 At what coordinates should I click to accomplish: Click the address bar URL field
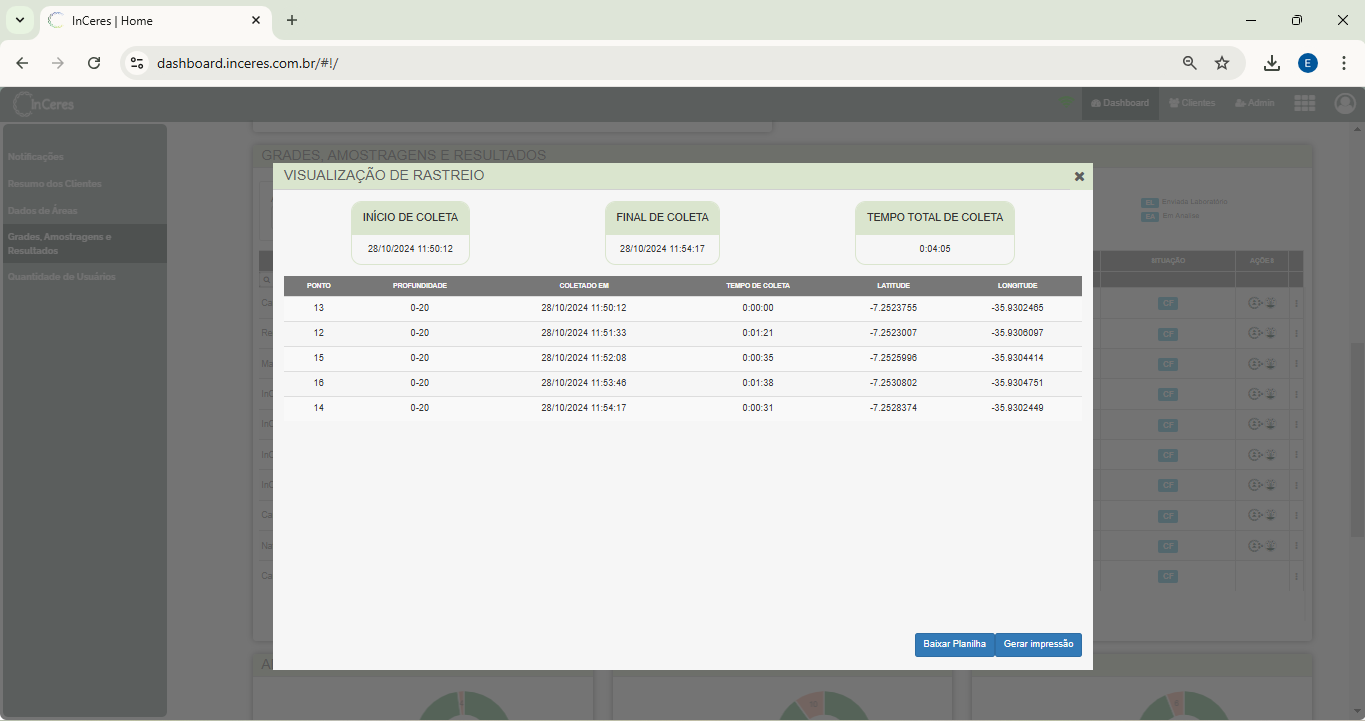click(x=660, y=63)
